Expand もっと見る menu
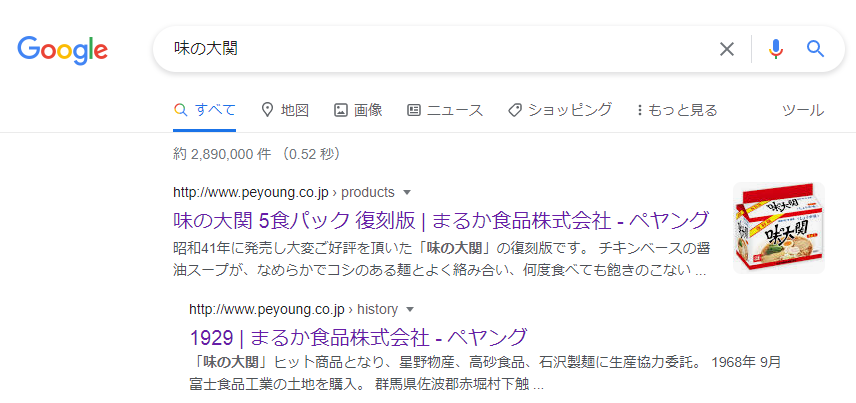This screenshot has width=856, height=403. pyautogui.click(x=676, y=110)
